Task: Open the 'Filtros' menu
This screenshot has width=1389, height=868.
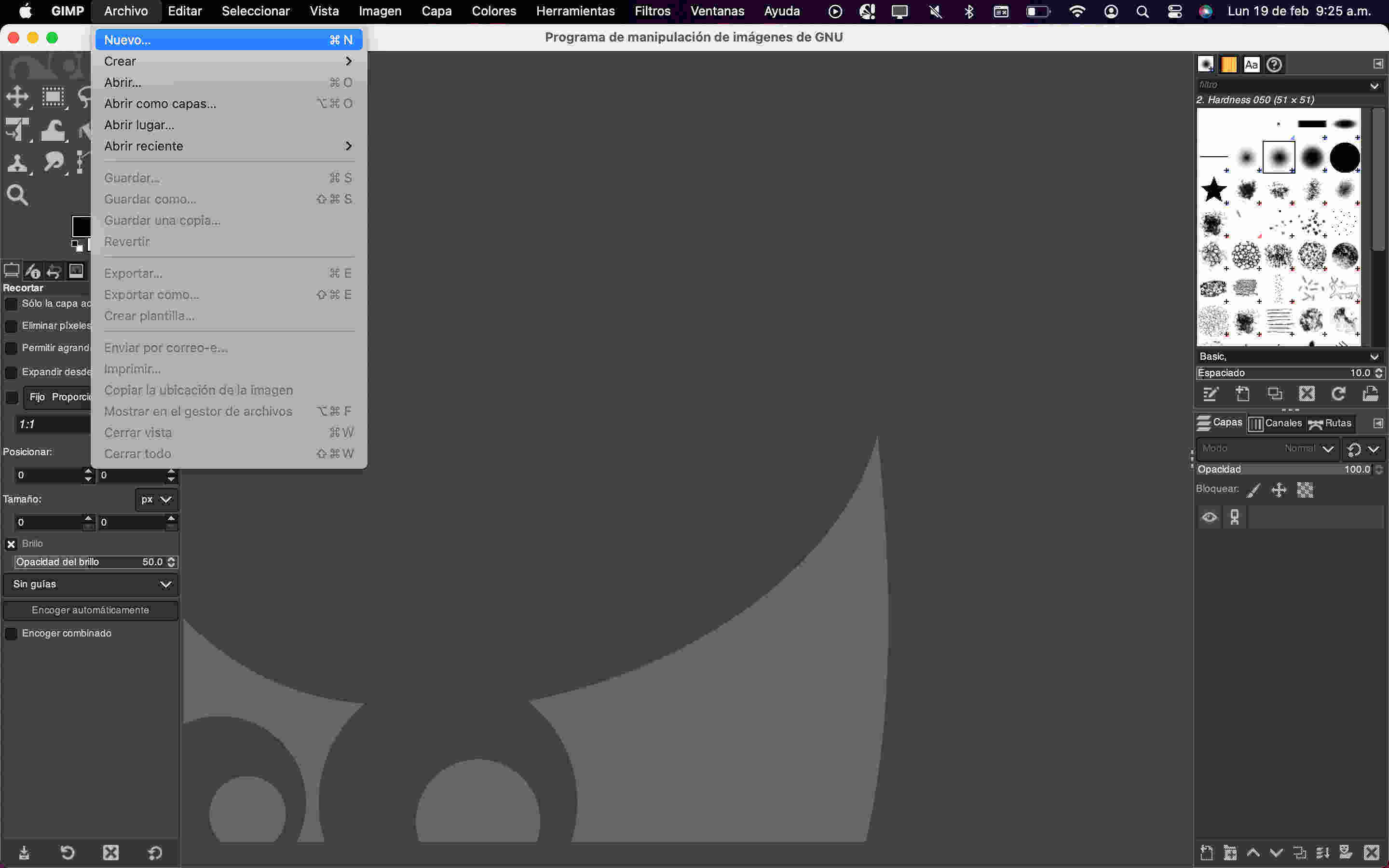Action: click(x=653, y=11)
